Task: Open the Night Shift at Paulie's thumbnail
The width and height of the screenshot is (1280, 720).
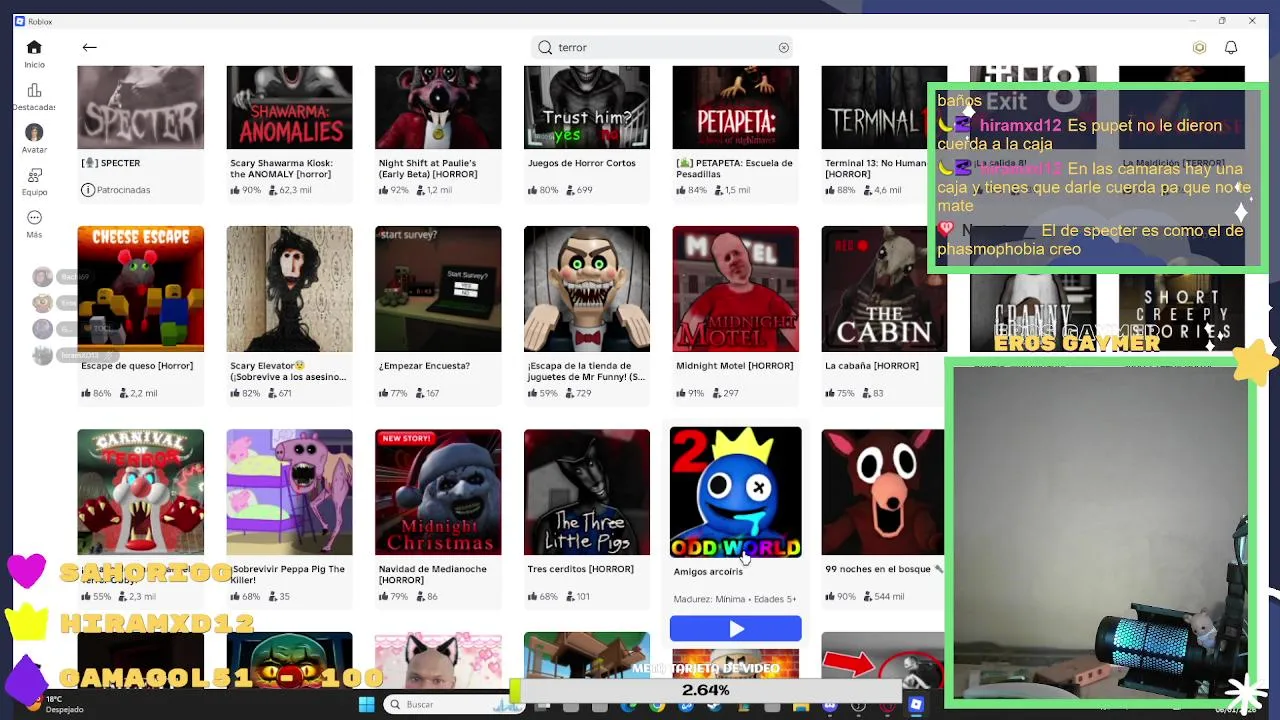Action: tap(438, 107)
